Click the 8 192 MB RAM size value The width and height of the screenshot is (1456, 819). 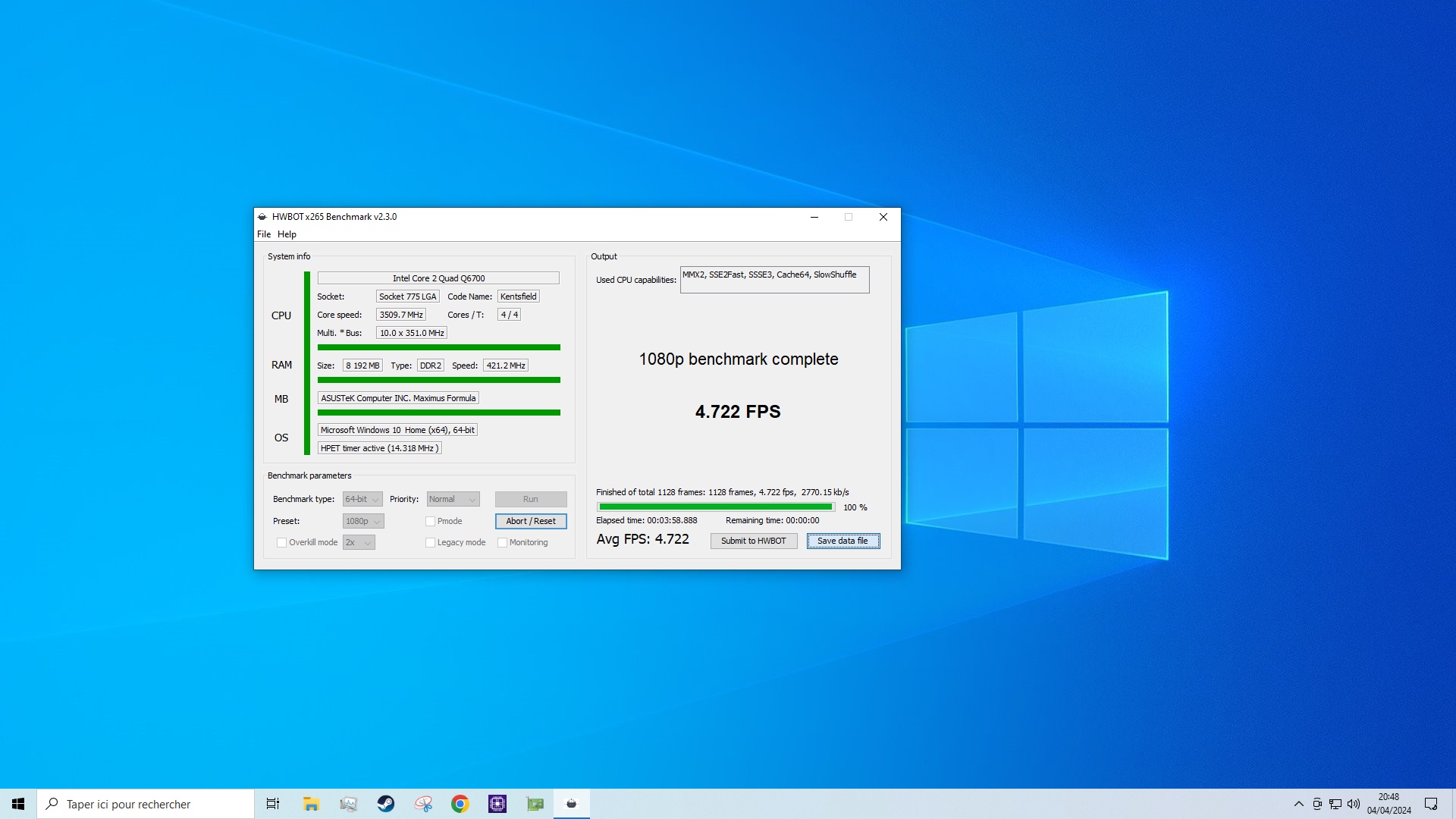(363, 366)
